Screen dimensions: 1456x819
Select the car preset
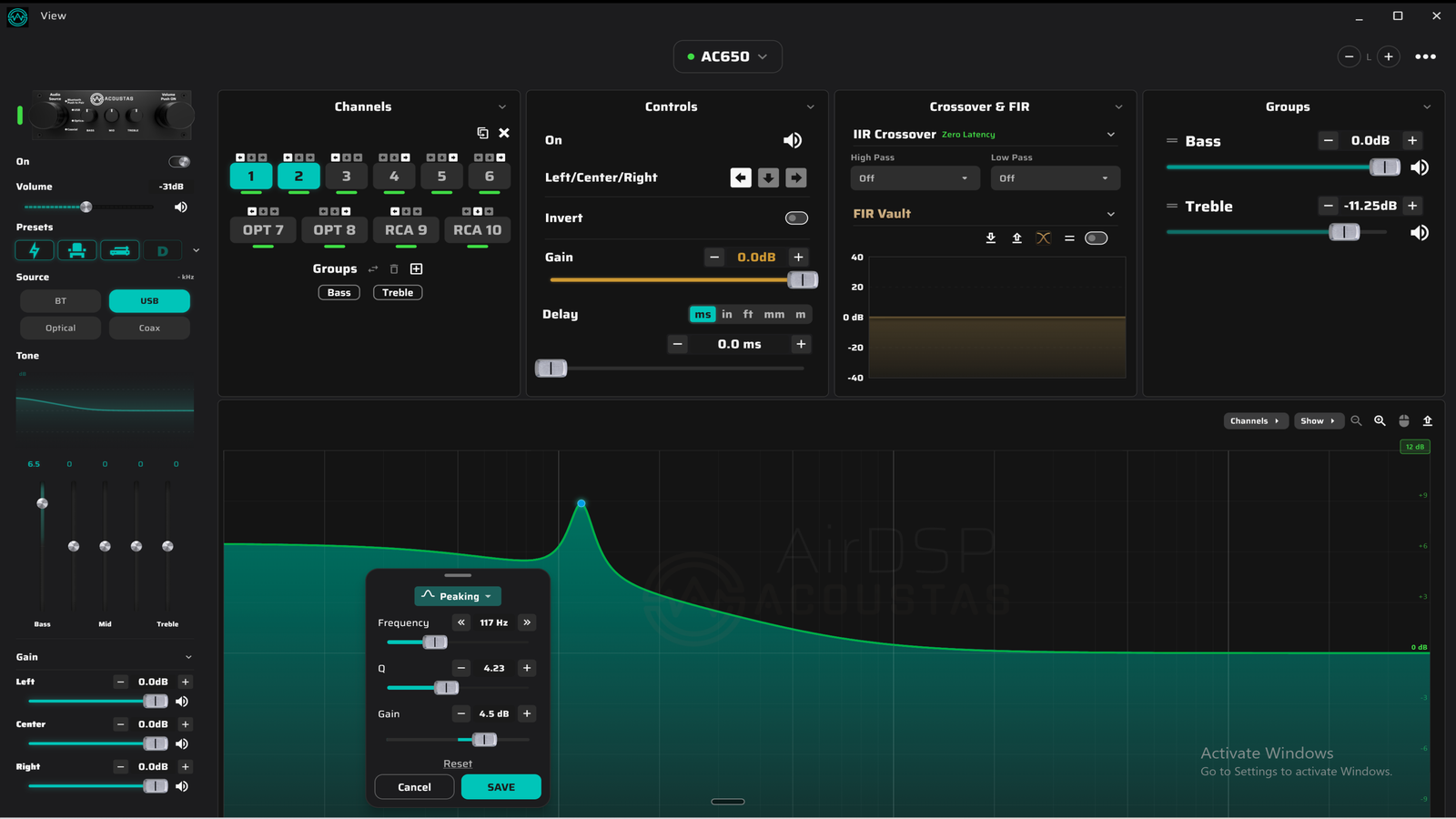pos(120,250)
